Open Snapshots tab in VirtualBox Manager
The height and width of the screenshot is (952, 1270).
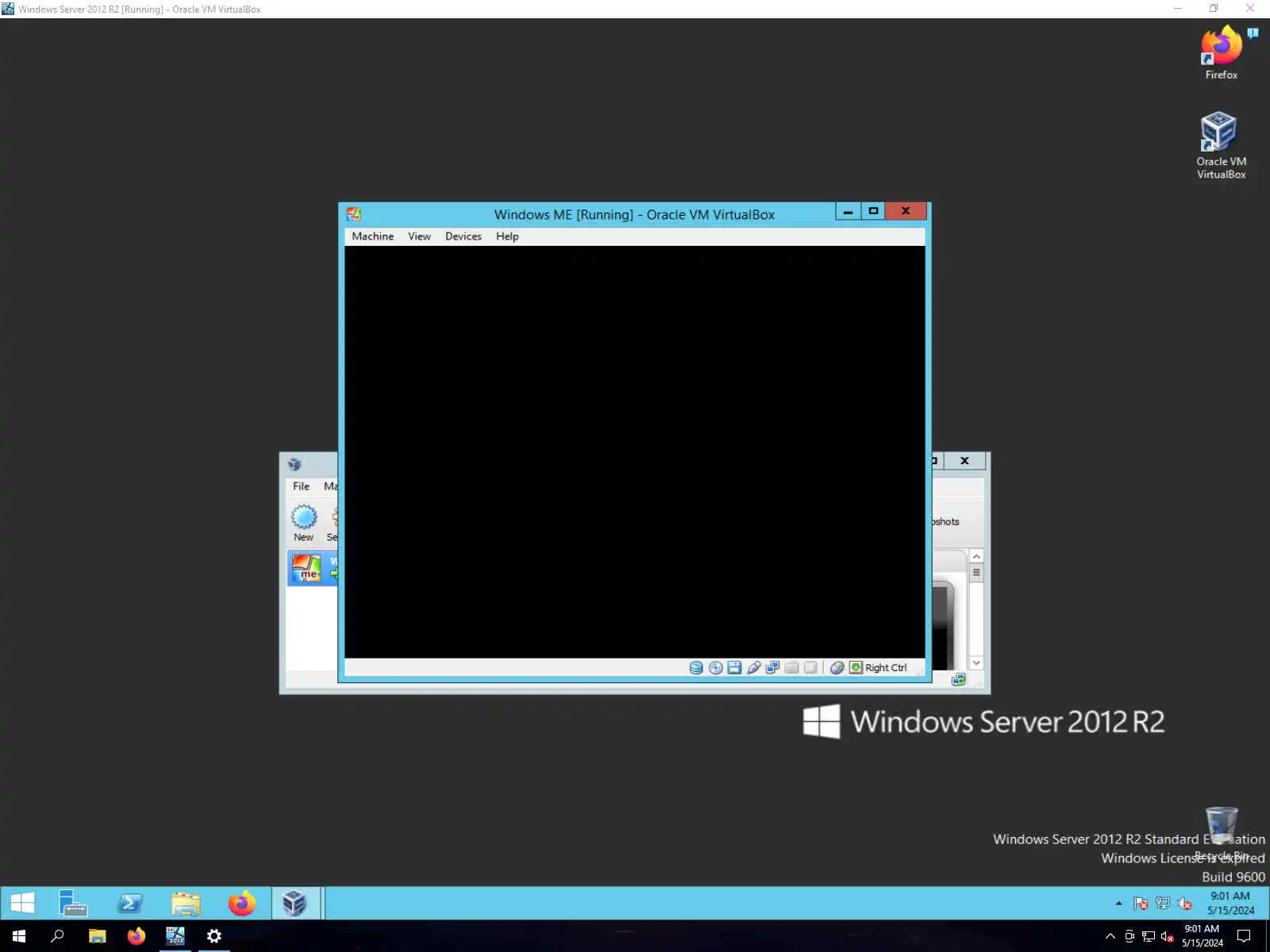945,522
